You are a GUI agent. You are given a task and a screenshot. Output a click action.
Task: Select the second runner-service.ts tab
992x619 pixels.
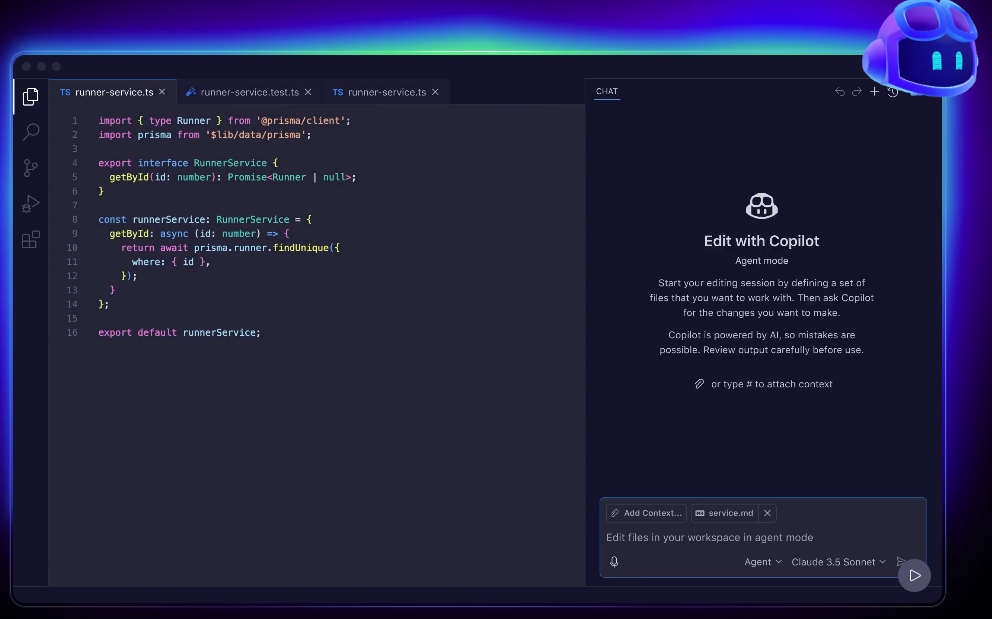(x=383, y=91)
